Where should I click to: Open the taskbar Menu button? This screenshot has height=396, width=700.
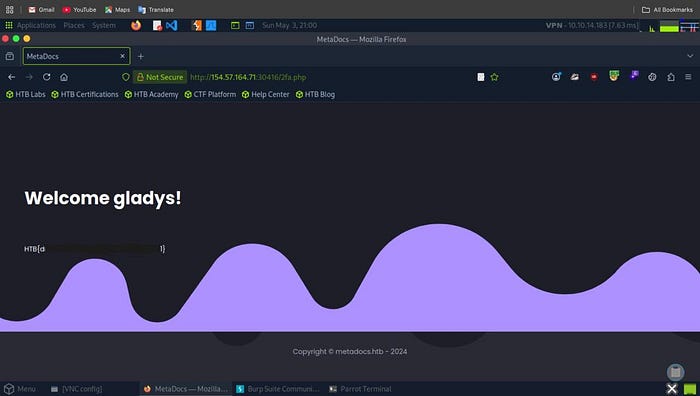20,389
